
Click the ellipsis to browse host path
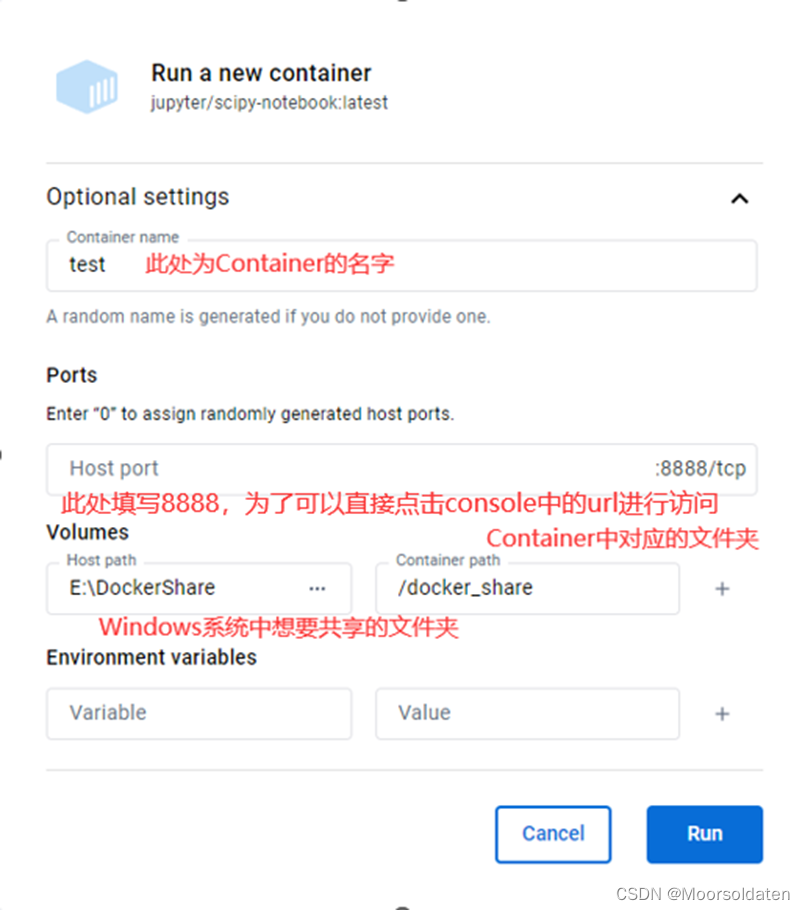[317, 589]
